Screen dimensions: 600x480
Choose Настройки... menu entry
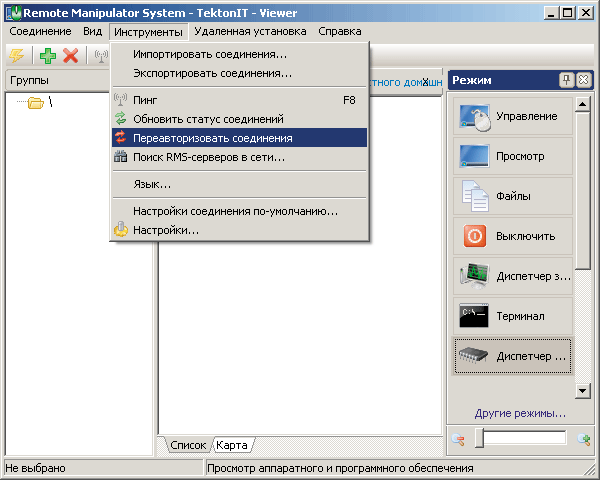tap(240, 230)
